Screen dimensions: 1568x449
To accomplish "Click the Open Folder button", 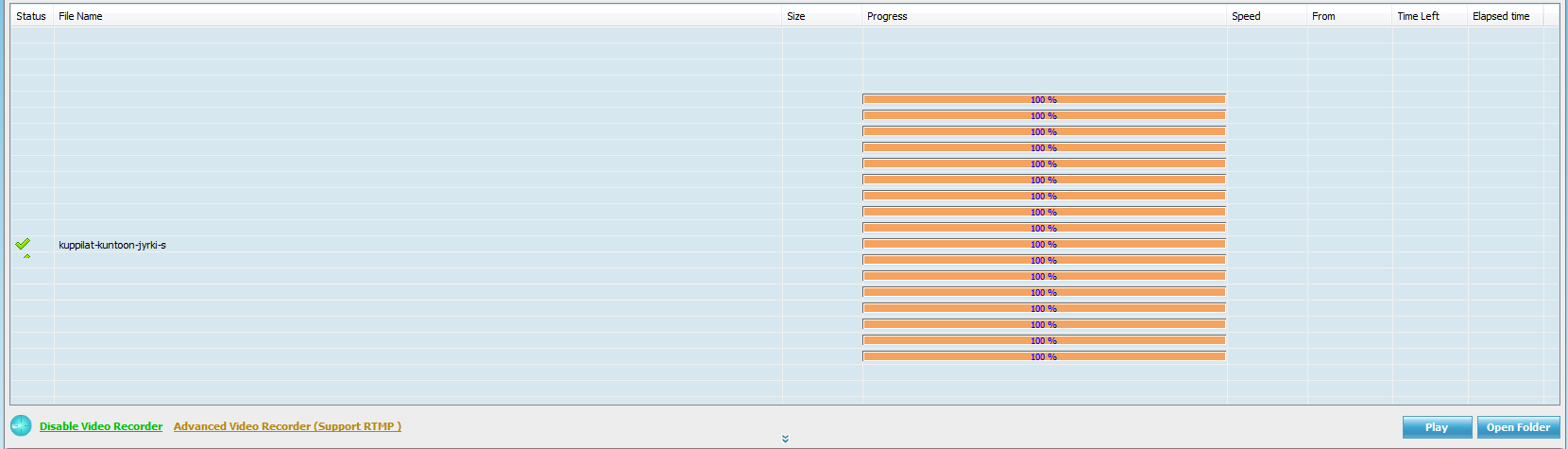I will pyautogui.click(x=1518, y=427).
